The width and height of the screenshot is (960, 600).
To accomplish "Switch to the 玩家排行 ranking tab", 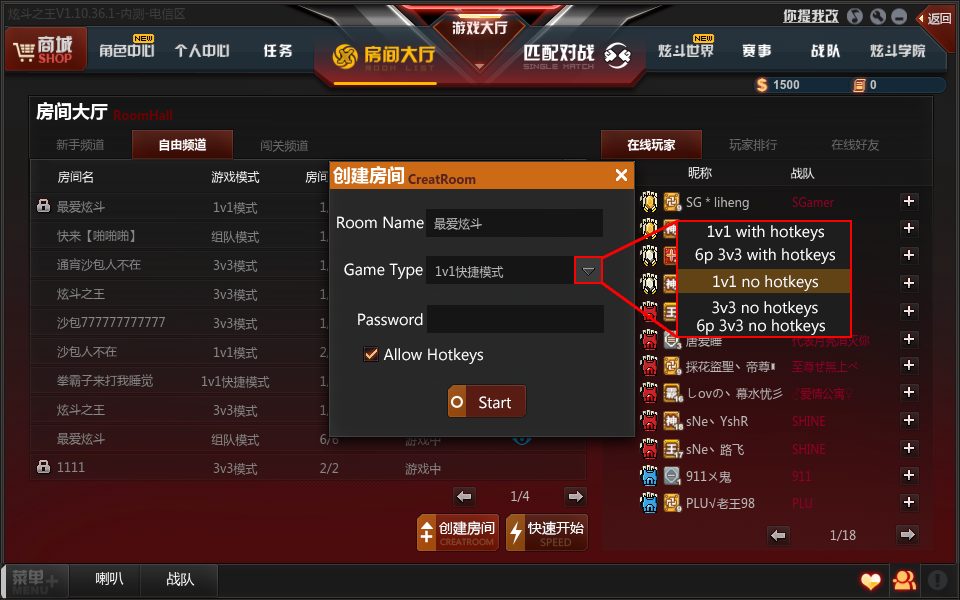I will point(753,145).
